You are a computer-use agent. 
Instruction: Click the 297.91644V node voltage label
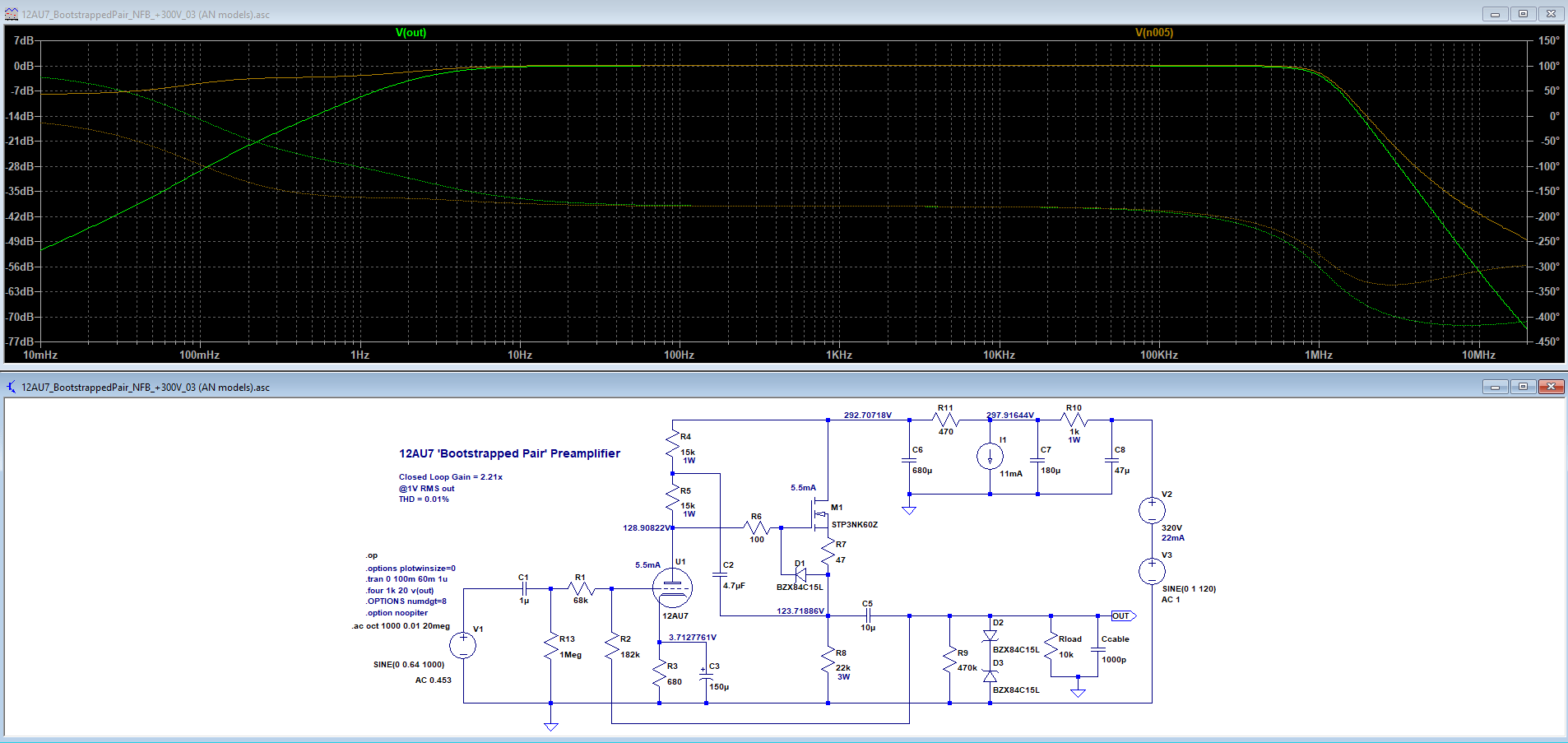pyautogui.click(x=1010, y=416)
